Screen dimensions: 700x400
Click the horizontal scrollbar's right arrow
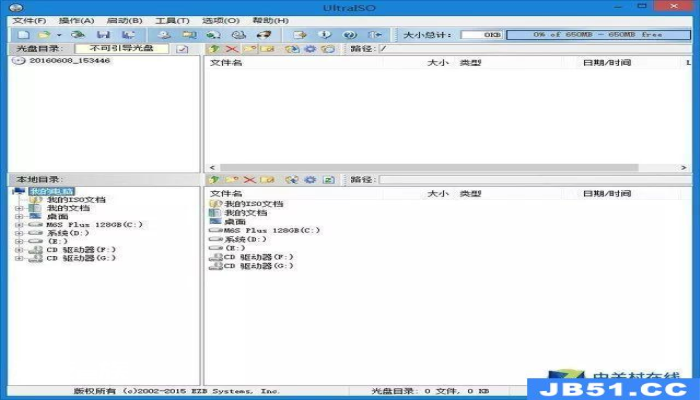683,167
